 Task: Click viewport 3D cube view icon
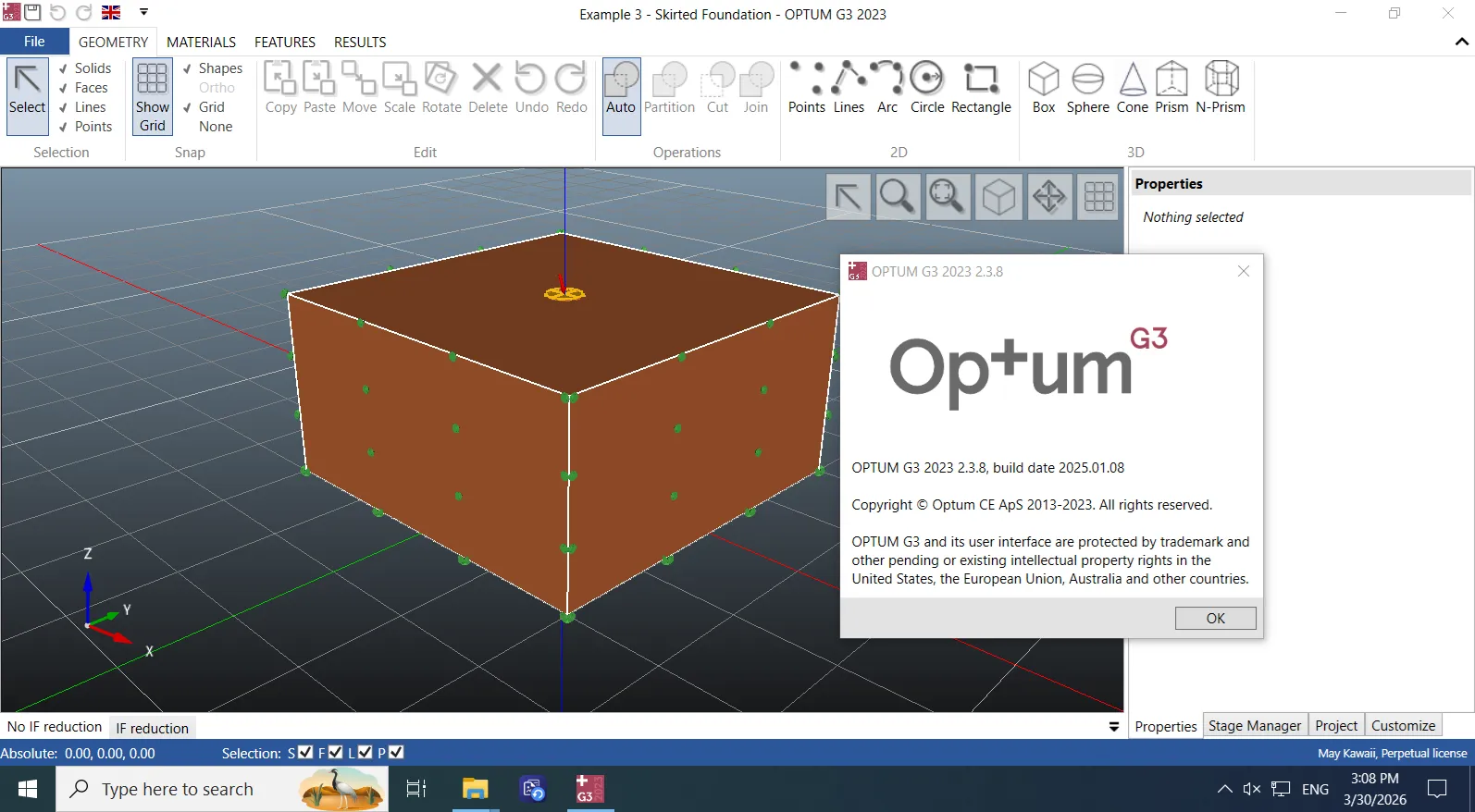pyautogui.click(x=998, y=196)
